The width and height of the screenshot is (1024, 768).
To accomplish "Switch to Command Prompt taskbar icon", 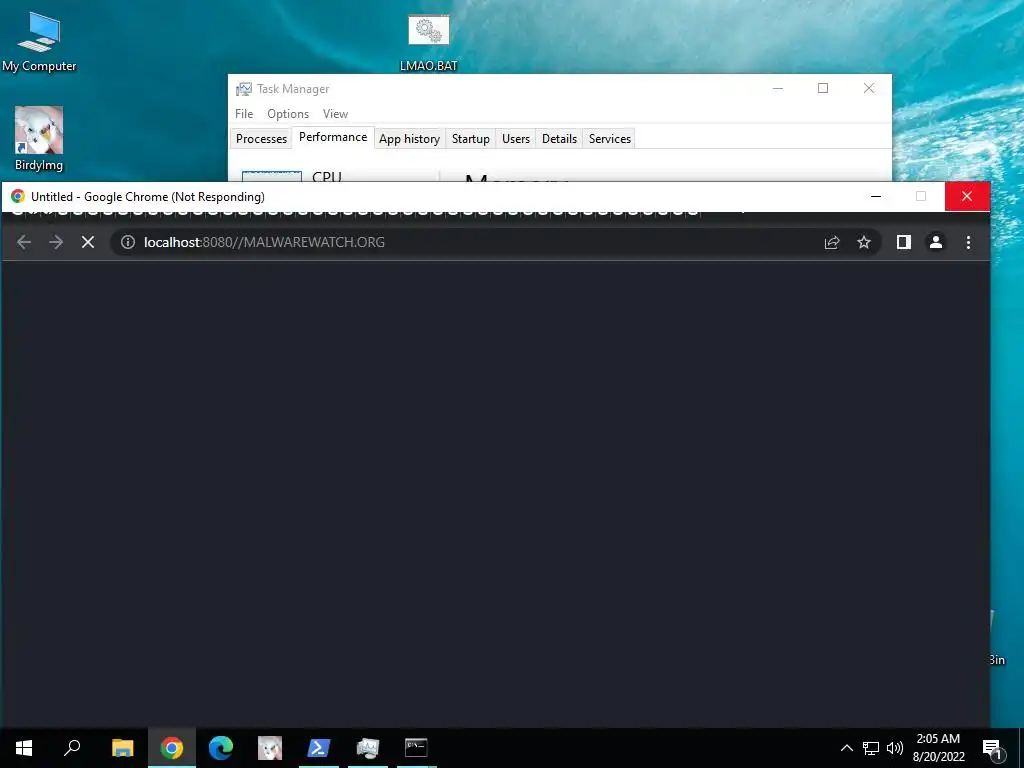I will click(417, 748).
